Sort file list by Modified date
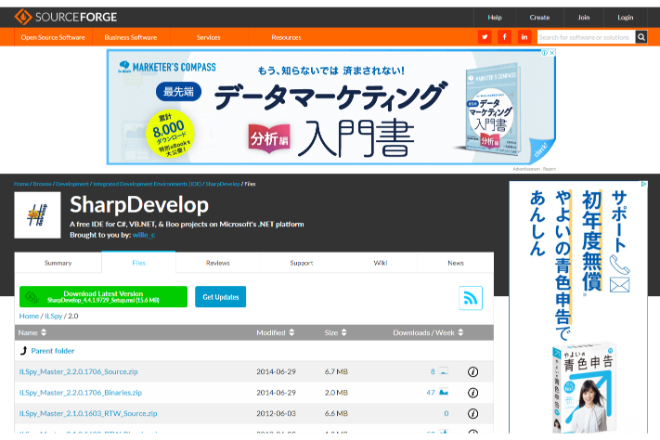This screenshot has width=660, height=440. click(275, 333)
